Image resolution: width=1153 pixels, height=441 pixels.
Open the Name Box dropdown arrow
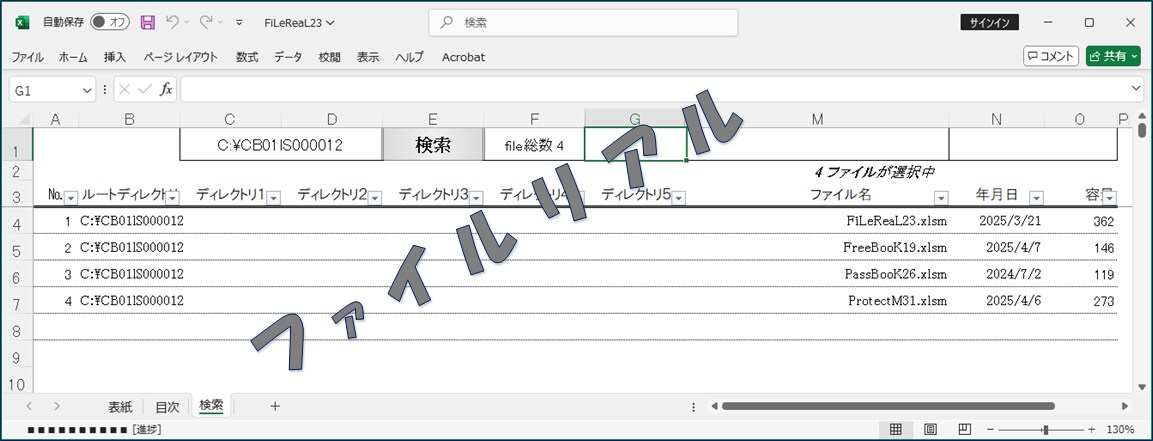tap(88, 90)
